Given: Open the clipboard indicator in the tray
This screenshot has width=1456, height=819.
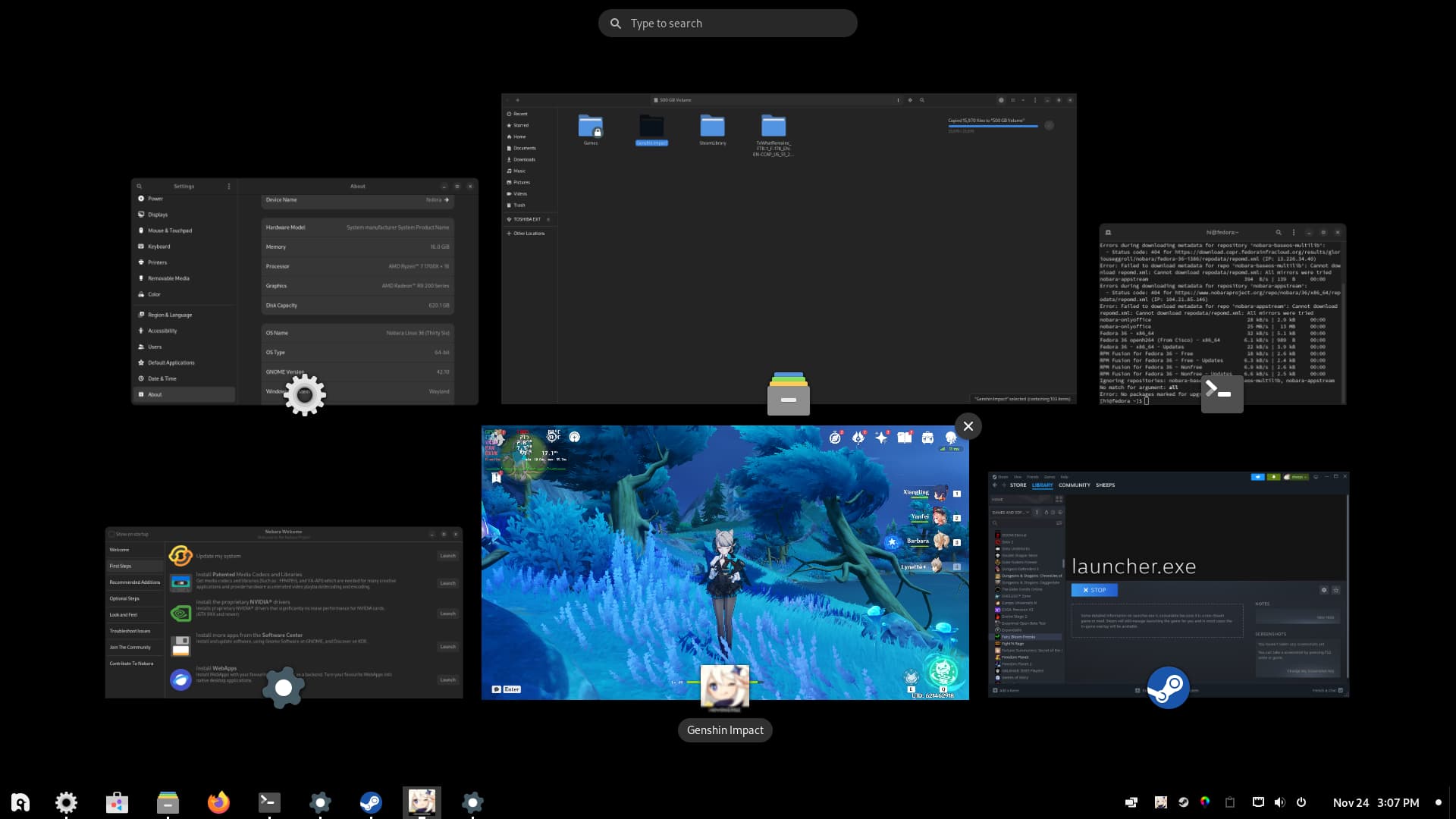Looking at the screenshot, I should (1230, 802).
